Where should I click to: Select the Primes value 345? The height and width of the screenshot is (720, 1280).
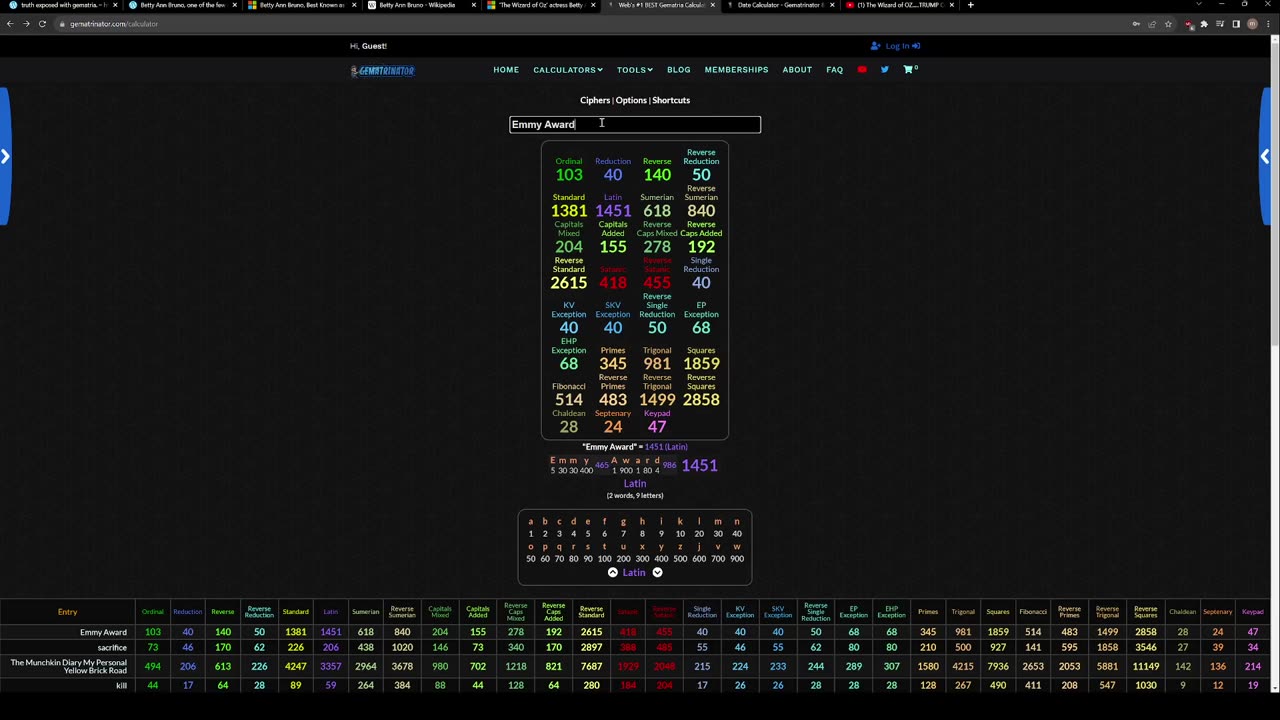coord(613,364)
